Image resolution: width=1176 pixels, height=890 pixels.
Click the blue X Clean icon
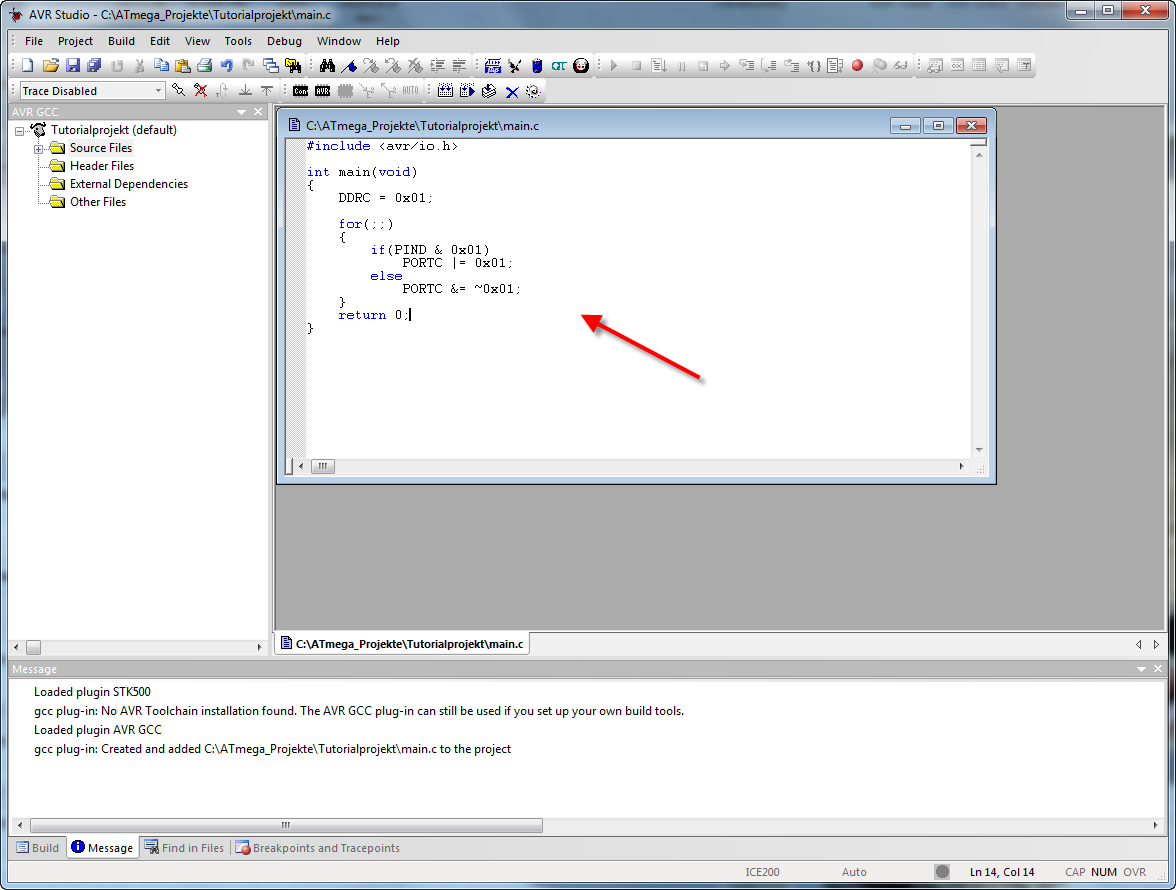(512, 91)
